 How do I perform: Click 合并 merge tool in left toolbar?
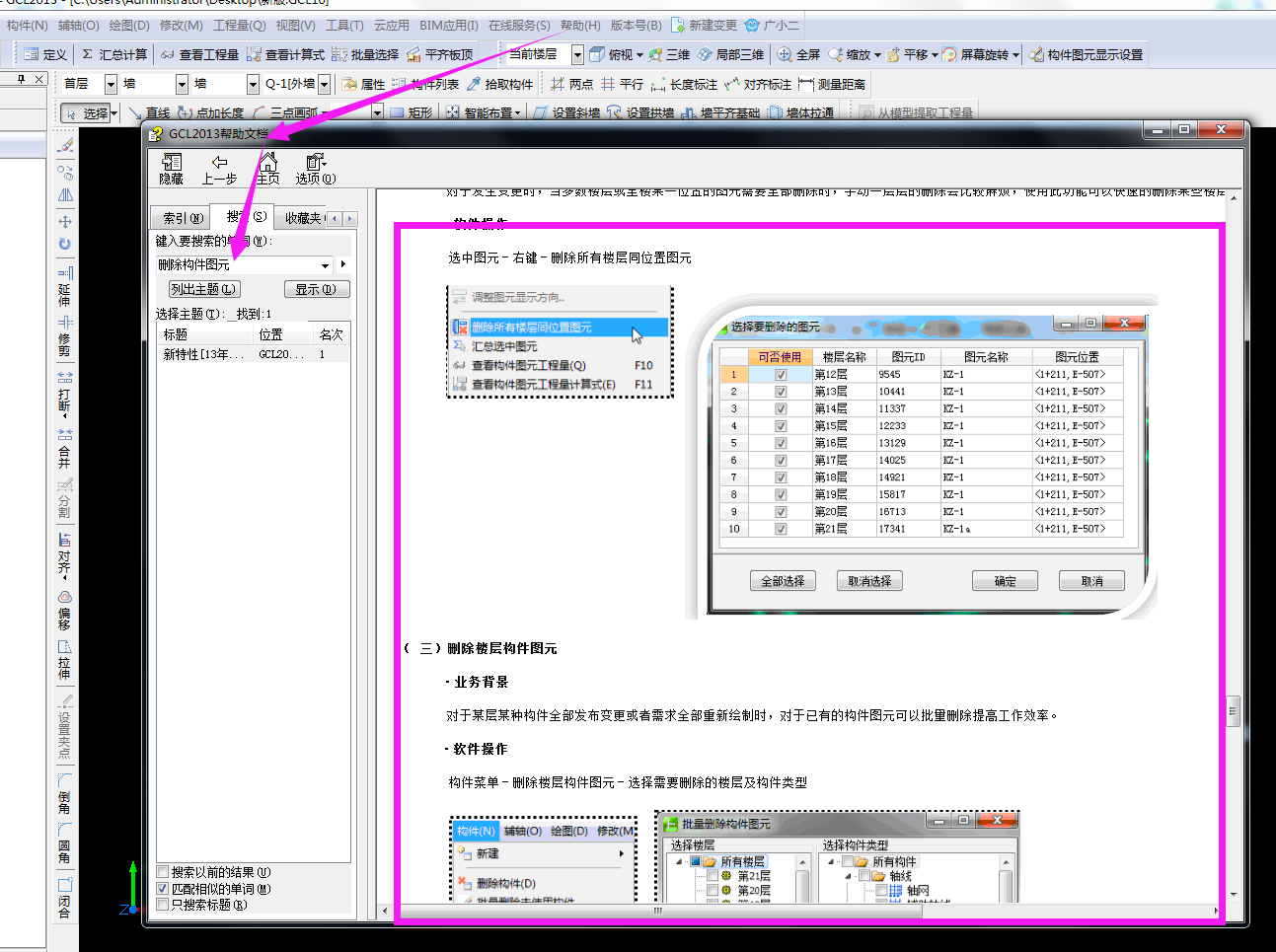[x=64, y=449]
